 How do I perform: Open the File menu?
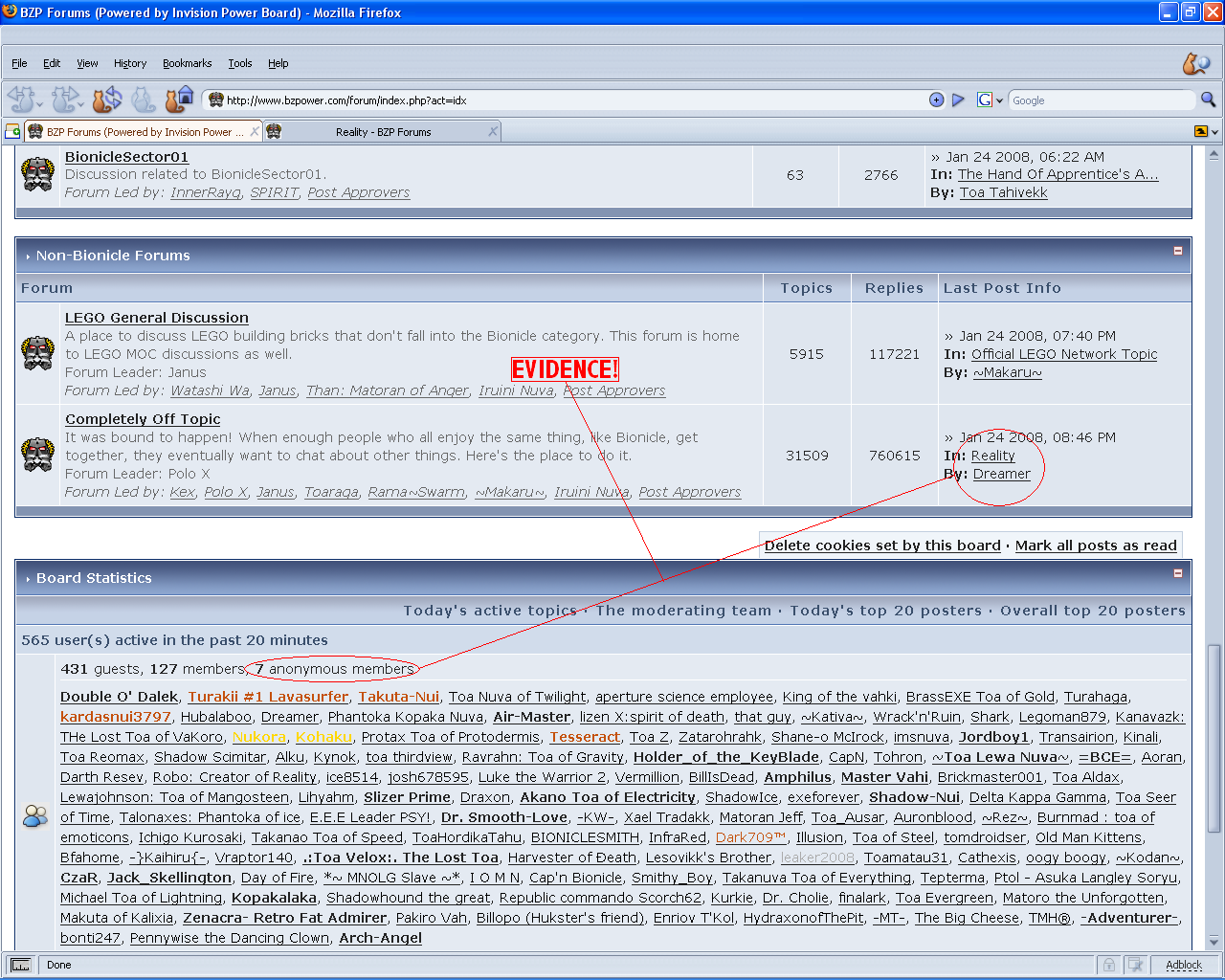coord(19,63)
